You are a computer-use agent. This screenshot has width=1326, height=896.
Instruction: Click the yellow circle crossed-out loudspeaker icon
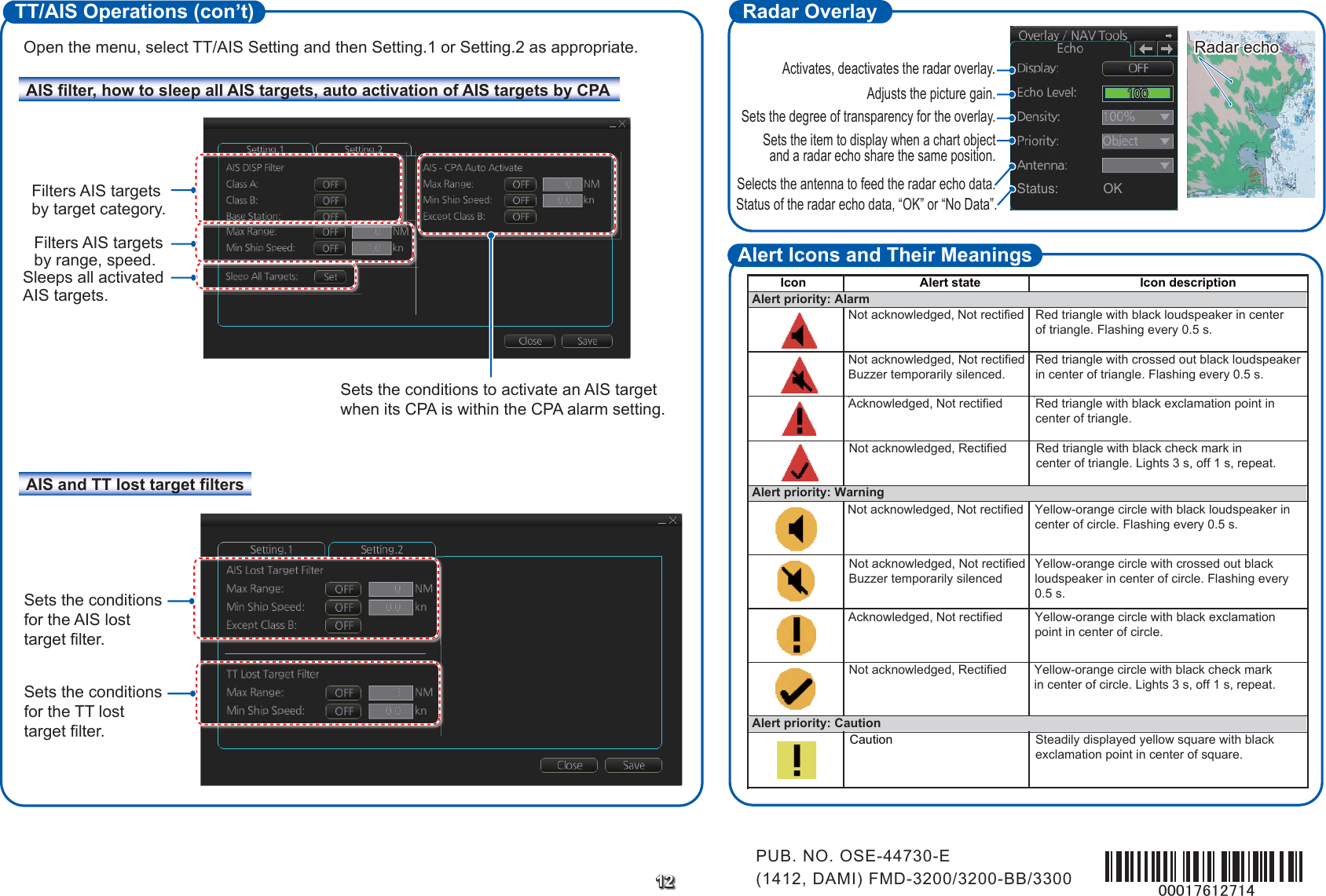click(x=796, y=582)
